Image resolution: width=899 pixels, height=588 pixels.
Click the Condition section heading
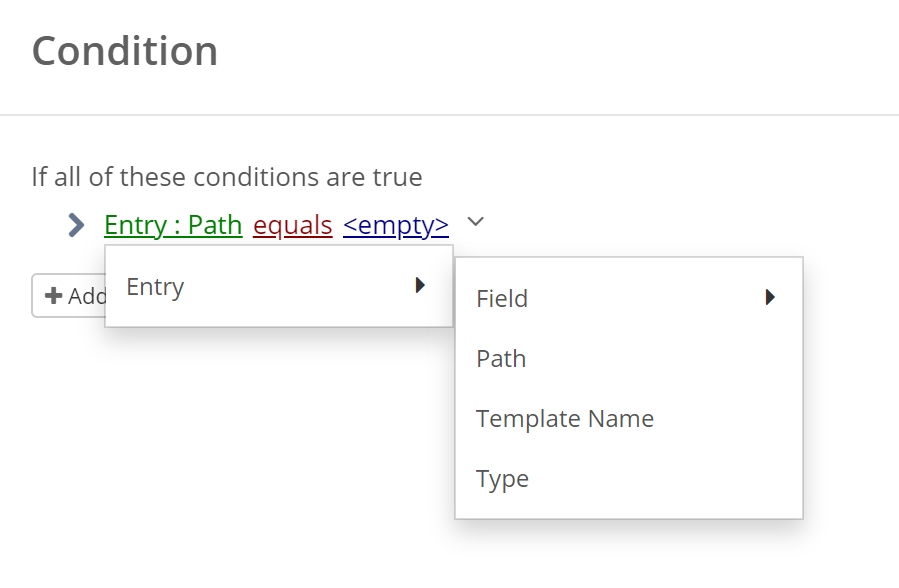[124, 51]
